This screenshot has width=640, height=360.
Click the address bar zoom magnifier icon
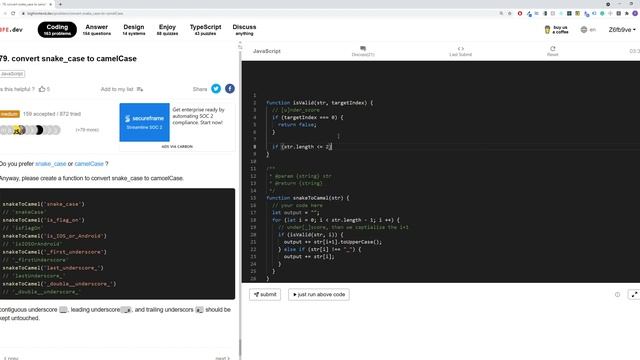pos(501,13)
